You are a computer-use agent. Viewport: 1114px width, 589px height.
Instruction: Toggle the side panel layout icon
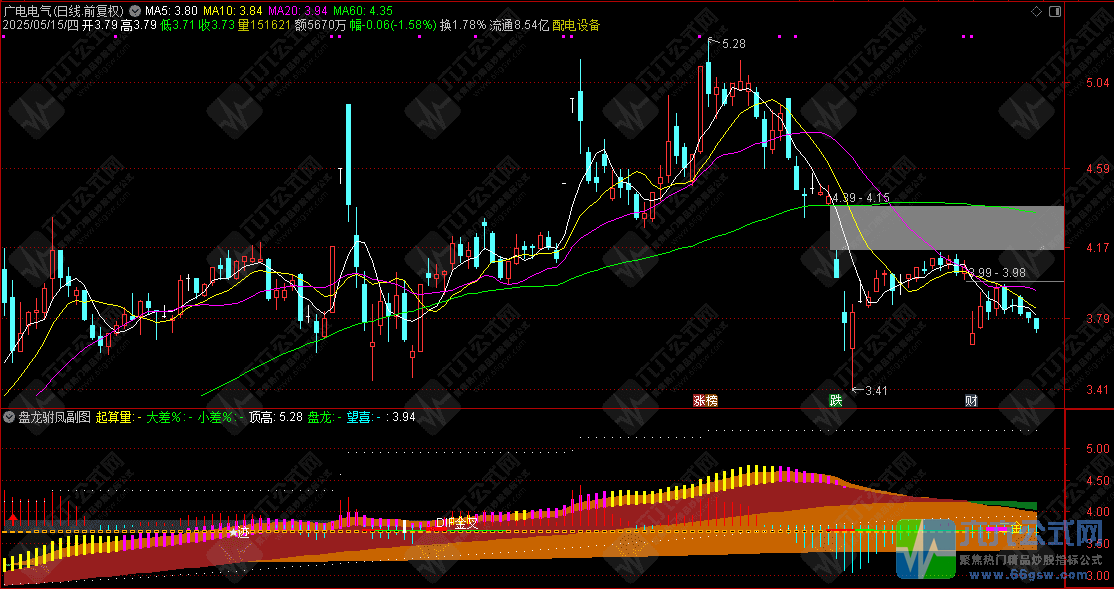point(1054,11)
